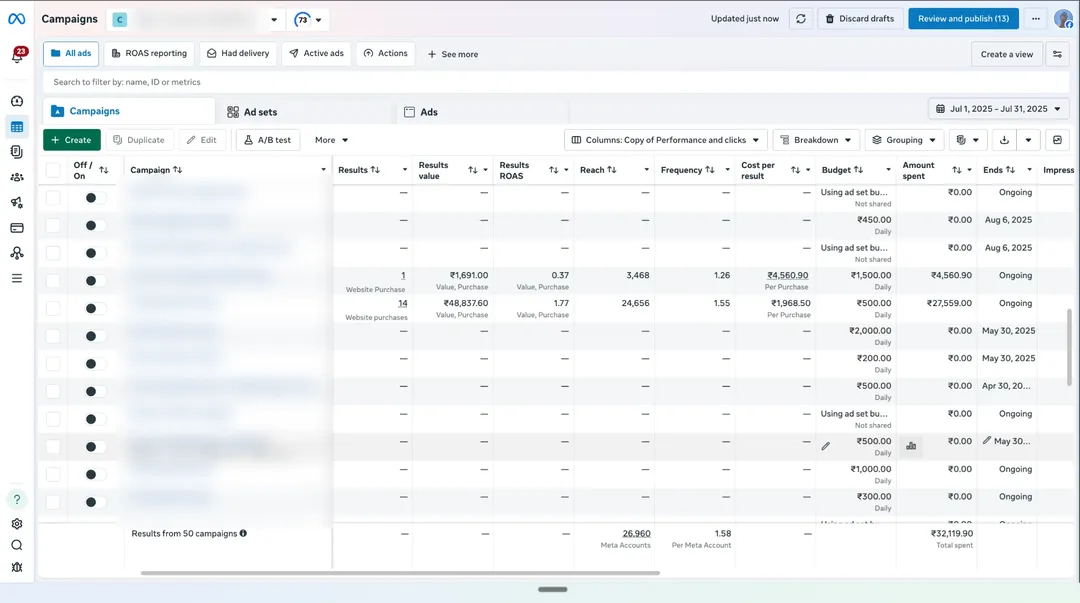The width and height of the screenshot is (1080, 603).
Task: Open Ads reporting pages icon in sidebar
Action: click(x=17, y=152)
